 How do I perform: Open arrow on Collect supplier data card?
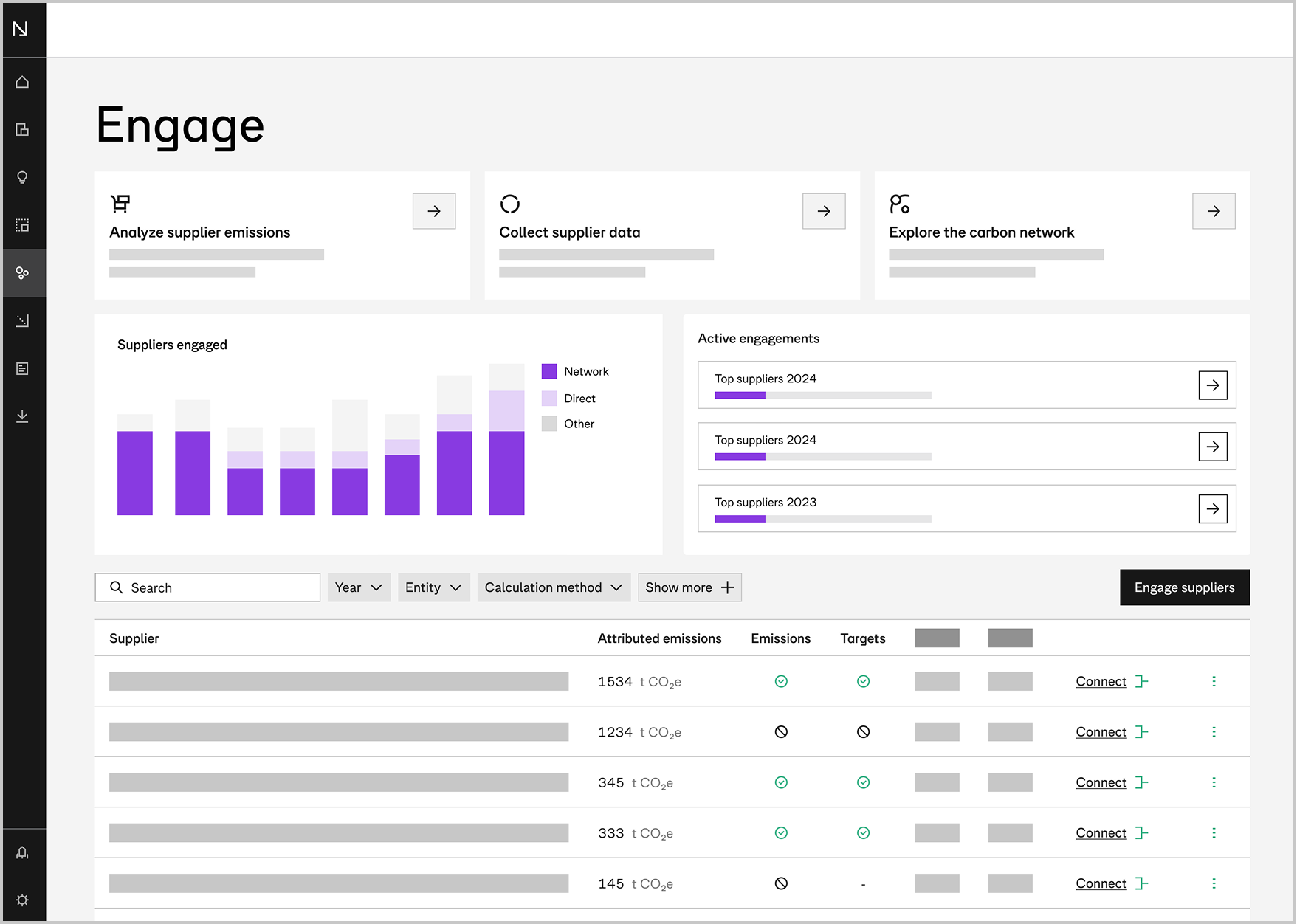824,211
